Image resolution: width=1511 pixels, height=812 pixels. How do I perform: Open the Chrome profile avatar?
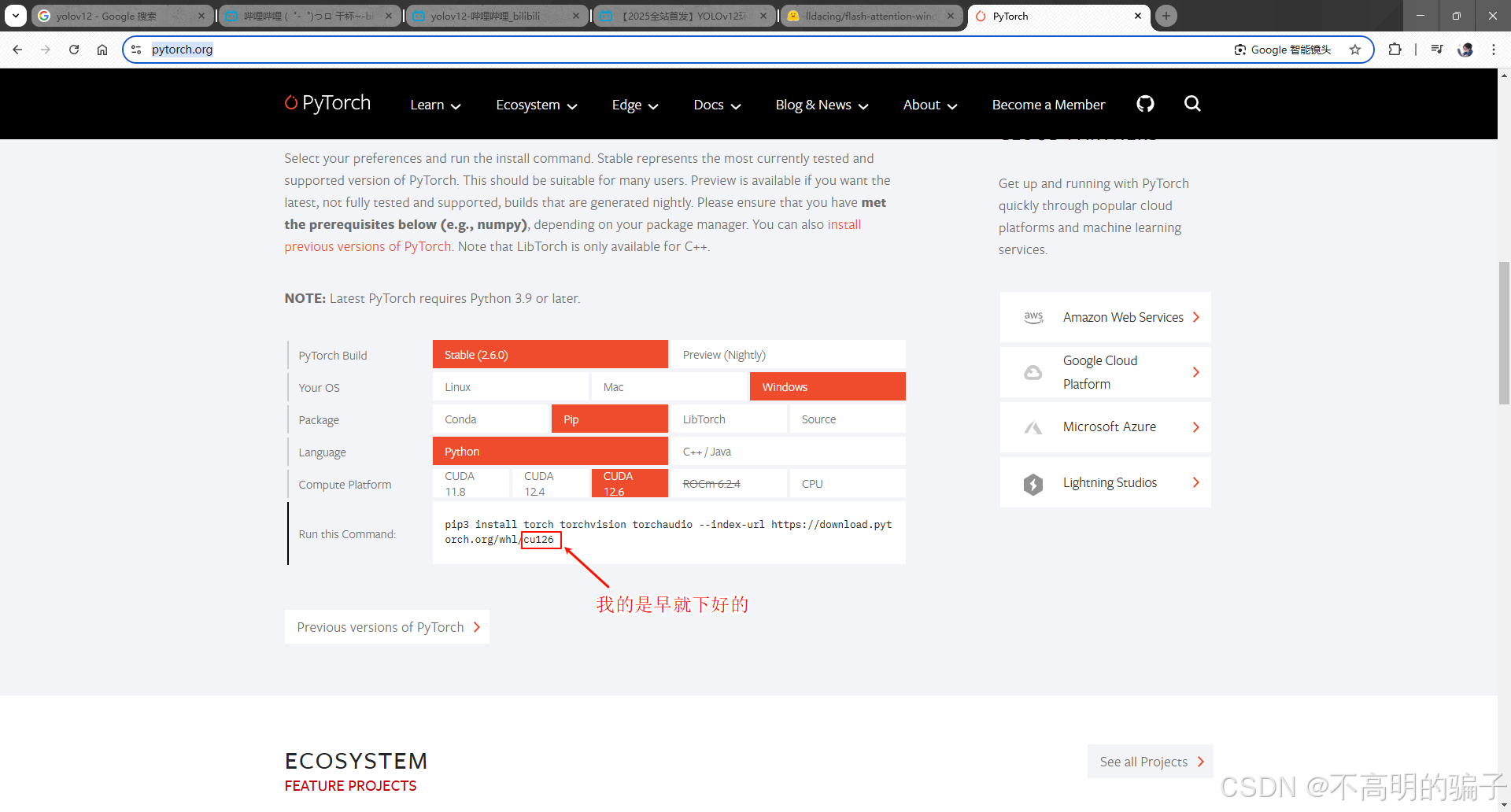pyautogui.click(x=1465, y=50)
